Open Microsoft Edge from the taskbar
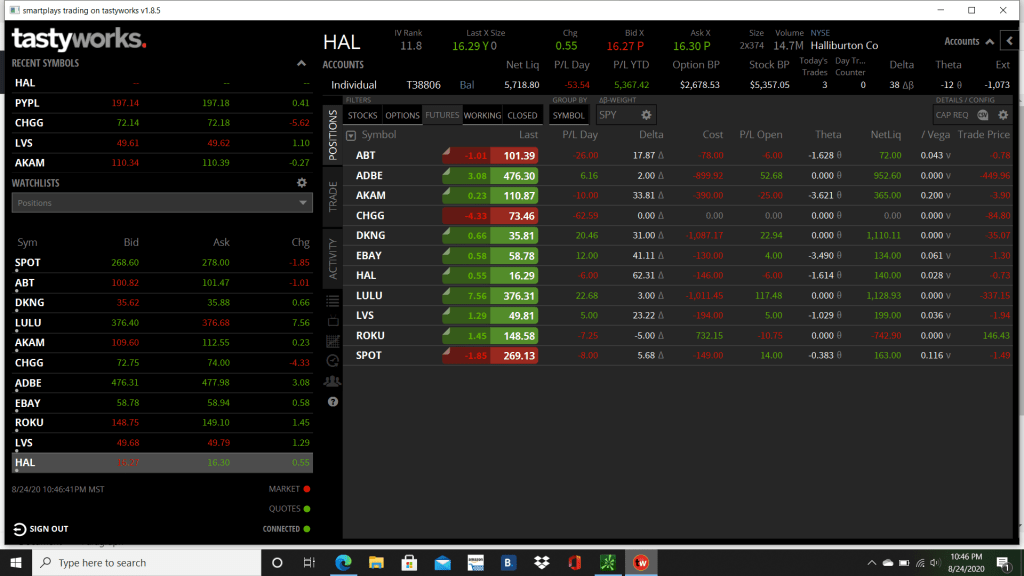 click(x=342, y=562)
